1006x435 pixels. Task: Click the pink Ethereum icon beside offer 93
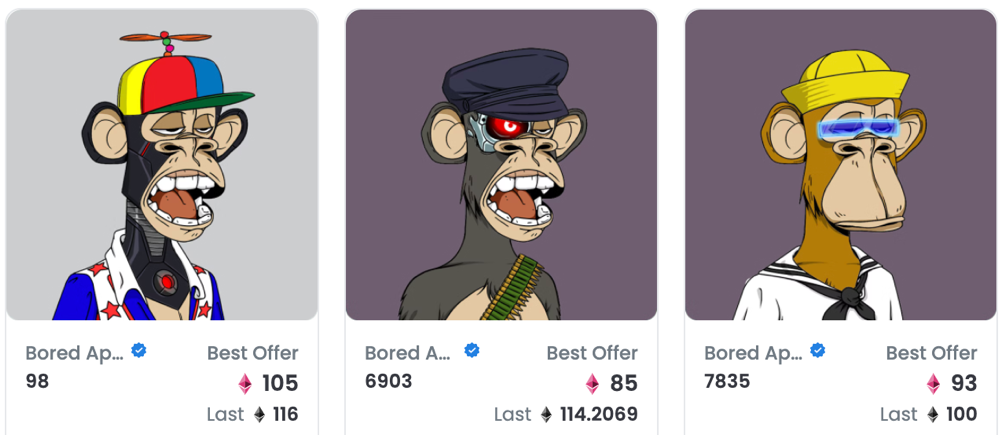(932, 383)
